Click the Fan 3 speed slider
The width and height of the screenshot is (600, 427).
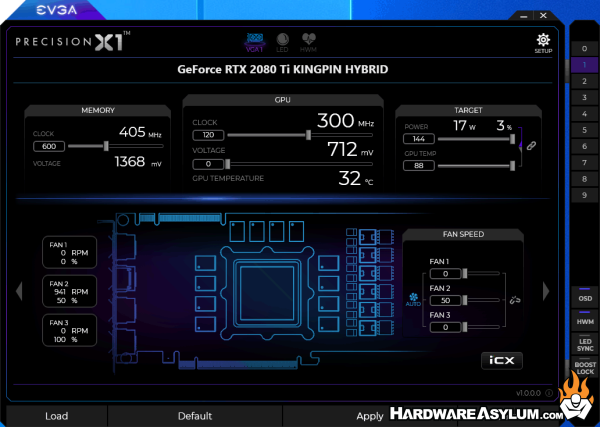point(482,327)
